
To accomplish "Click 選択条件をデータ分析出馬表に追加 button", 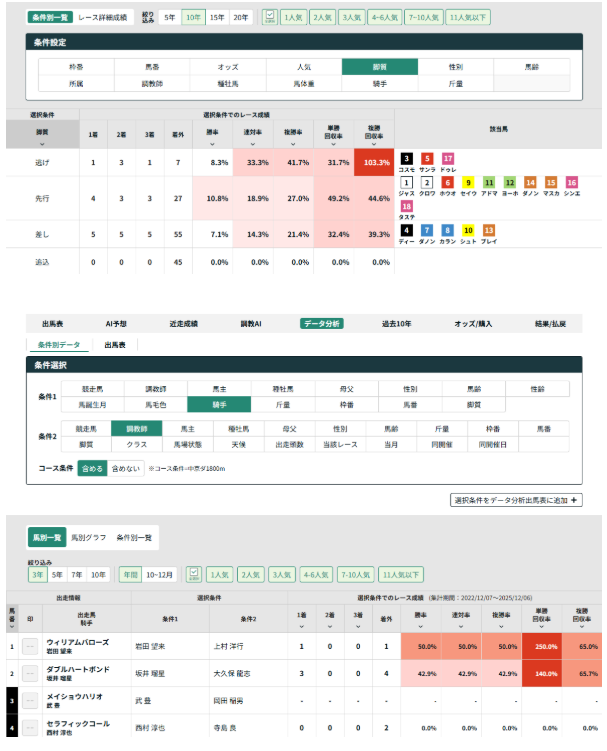I will click(x=516, y=499).
